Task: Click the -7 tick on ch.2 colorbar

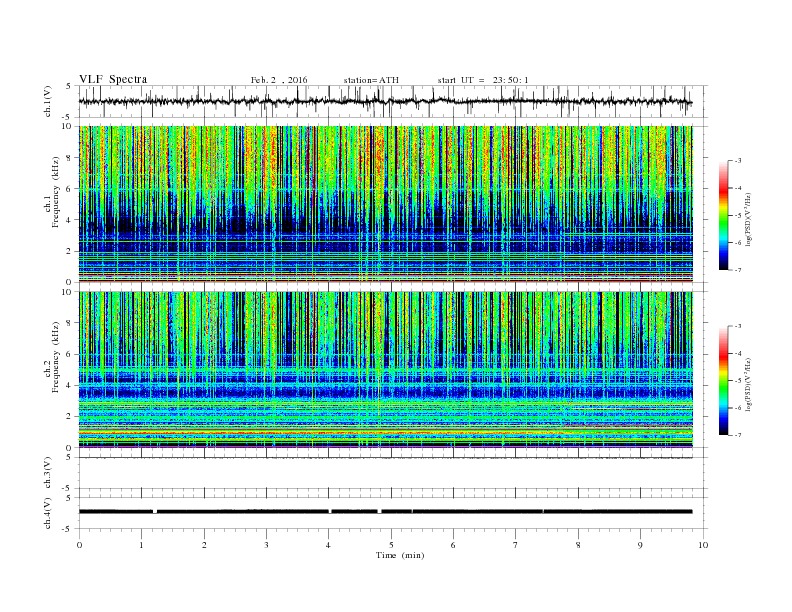Action: (x=738, y=435)
